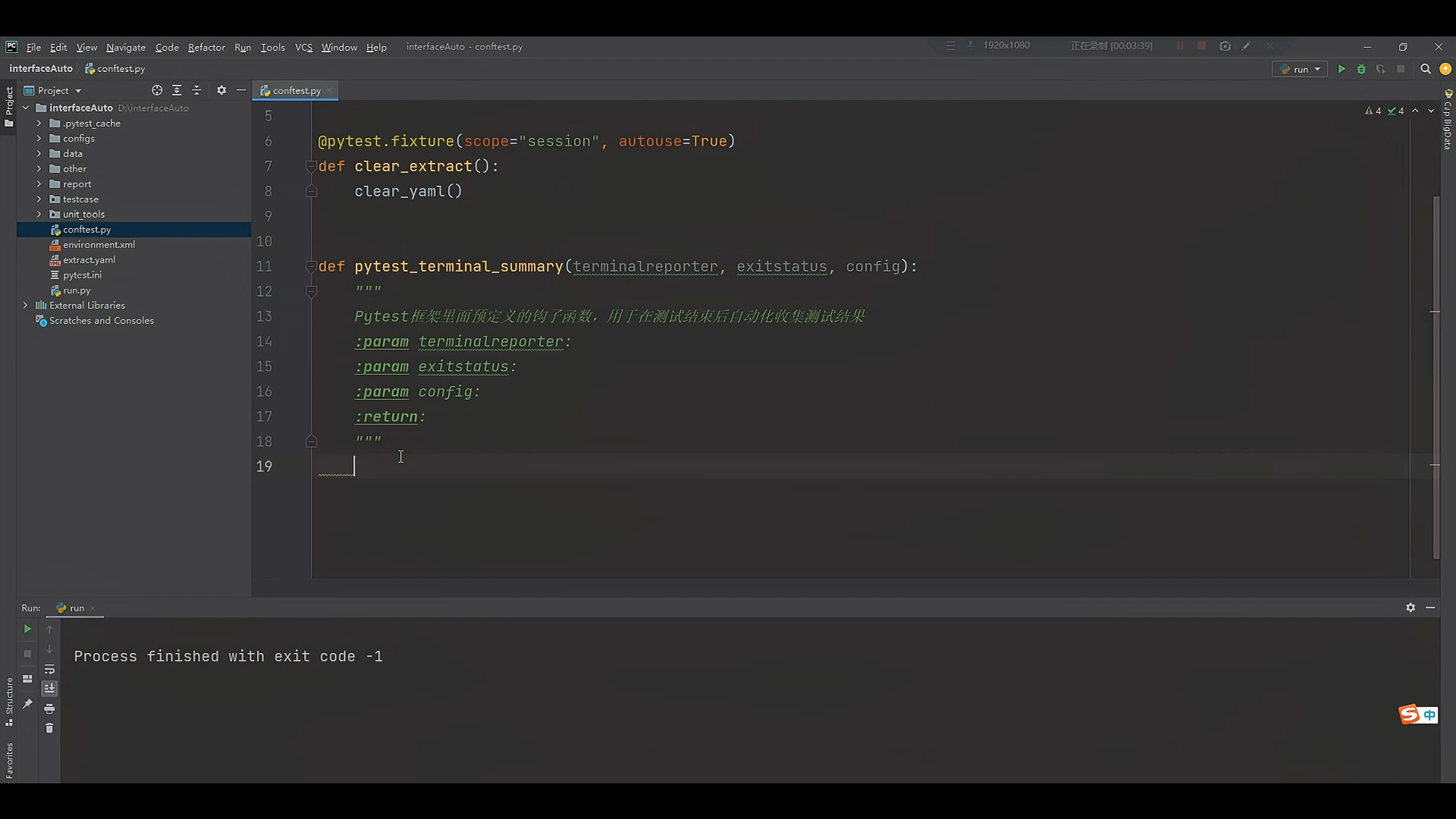Fold the clear_extract function in gutter
This screenshot has width=1456, height=819.
pos(311,166)
